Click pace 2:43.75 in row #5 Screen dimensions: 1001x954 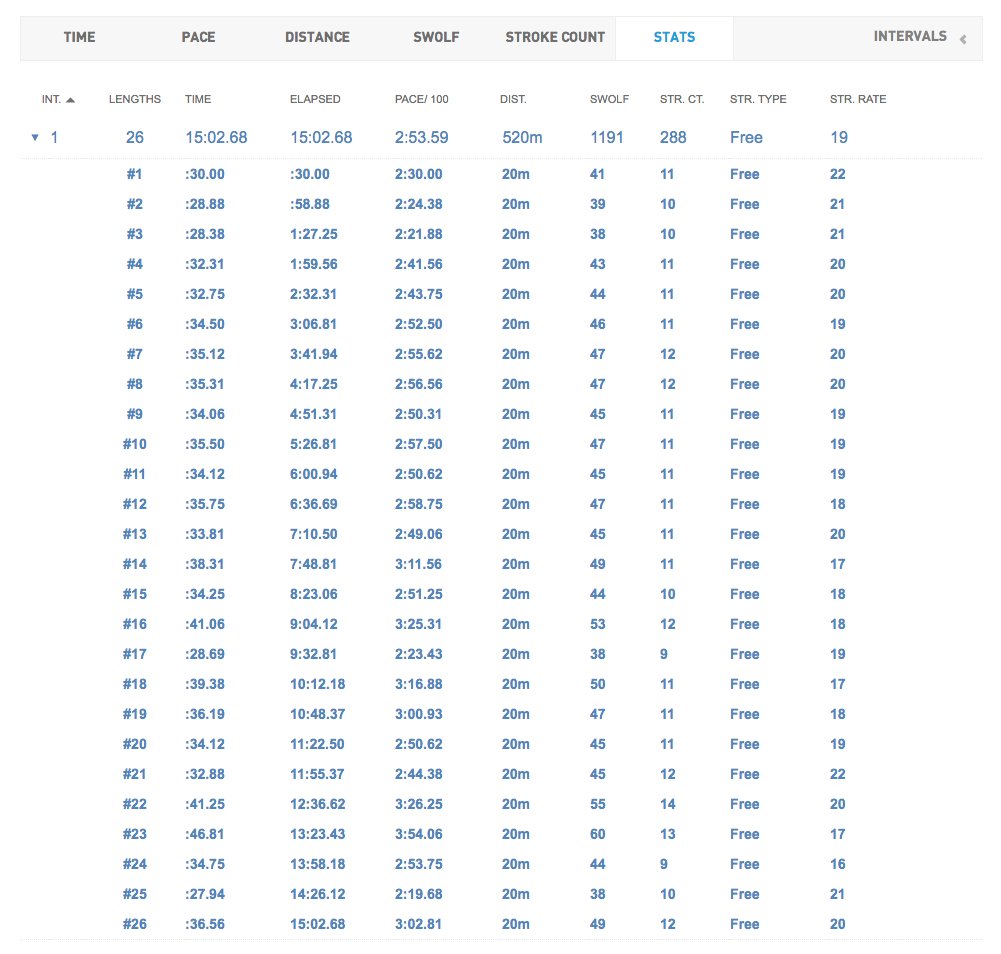pyautogui.click(x=418, y=294)
